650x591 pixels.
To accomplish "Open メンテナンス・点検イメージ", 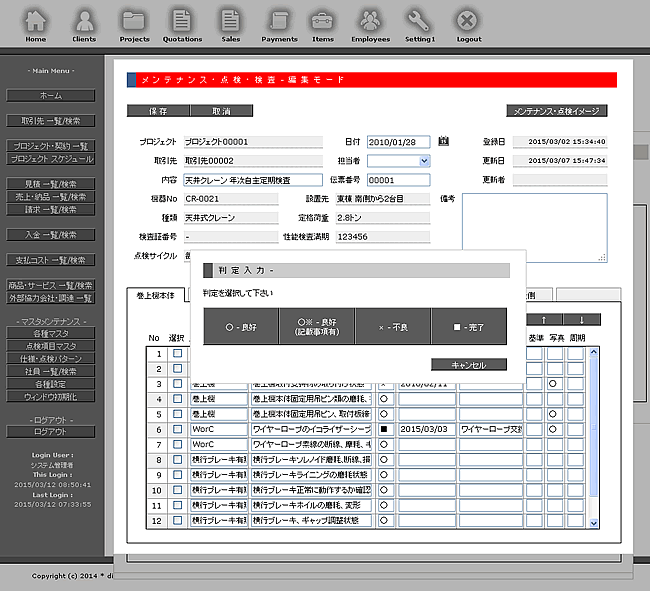I will 557,111.
